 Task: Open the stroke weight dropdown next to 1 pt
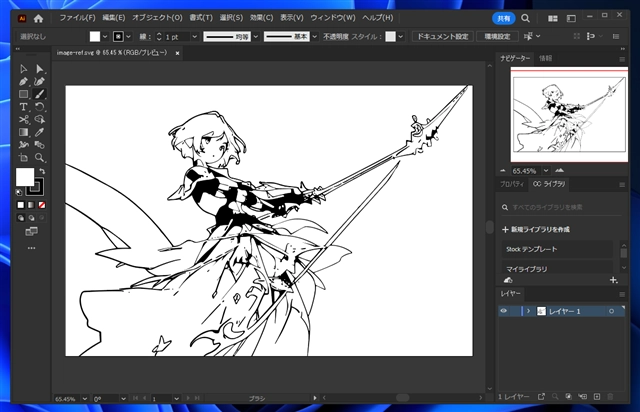click(x=193, y=37)
